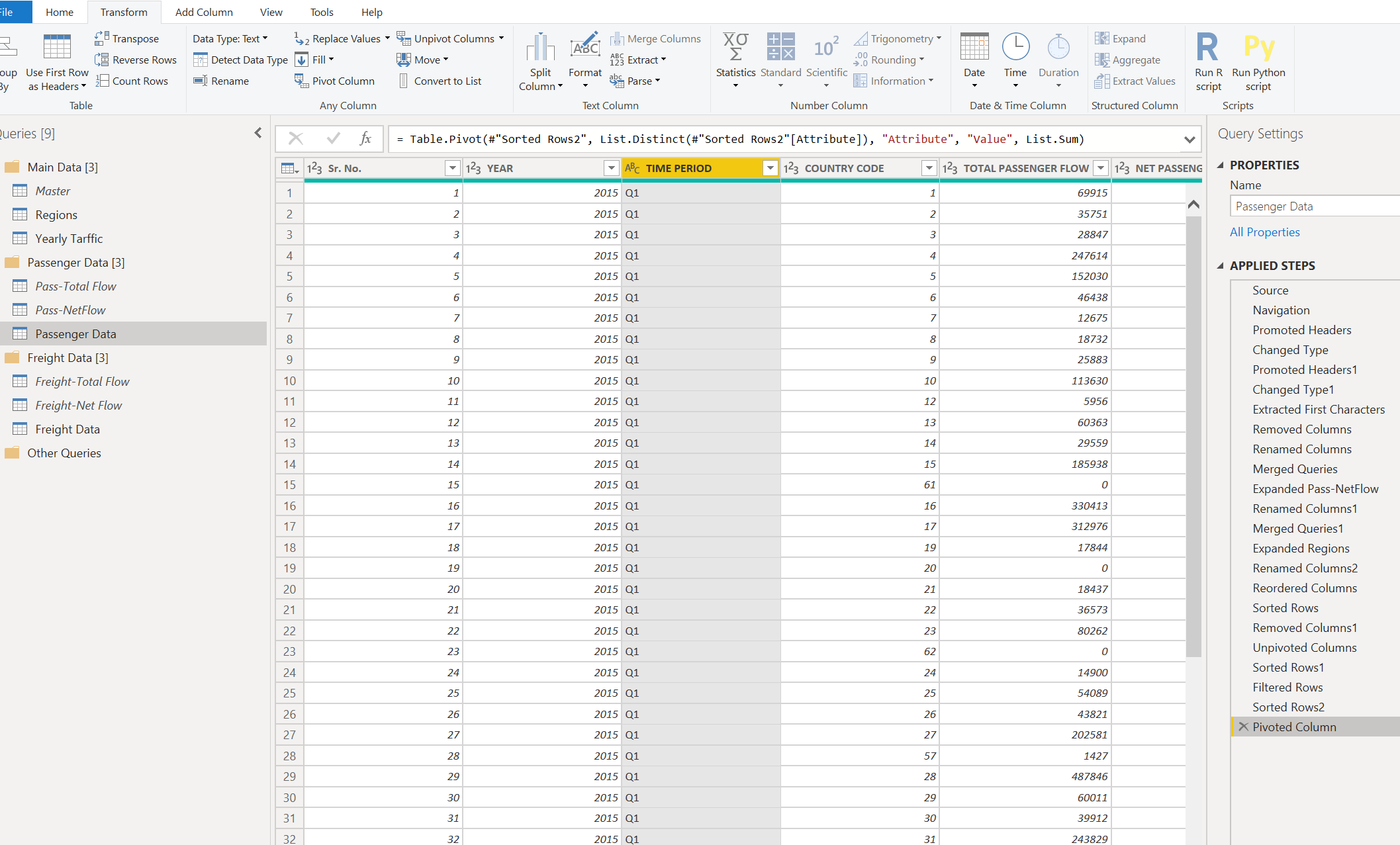Screen dimensions: 1400x845
Task: Click the Run Python script icon
Action: [x=1258, y=47]
